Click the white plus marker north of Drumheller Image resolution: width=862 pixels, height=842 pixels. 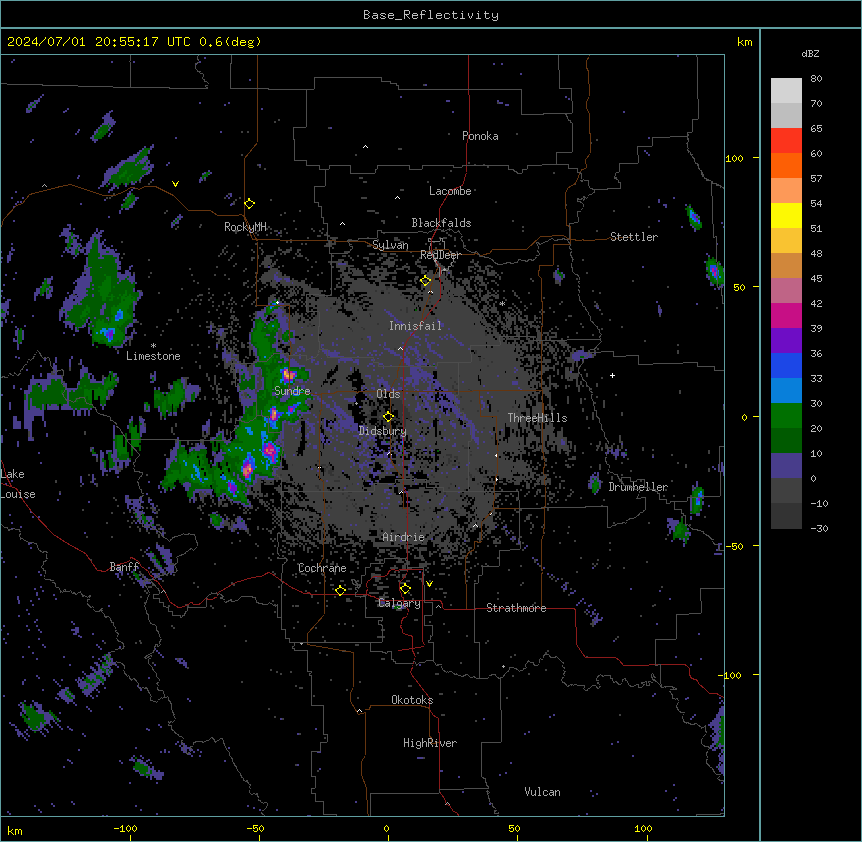[x=612, y=375]
